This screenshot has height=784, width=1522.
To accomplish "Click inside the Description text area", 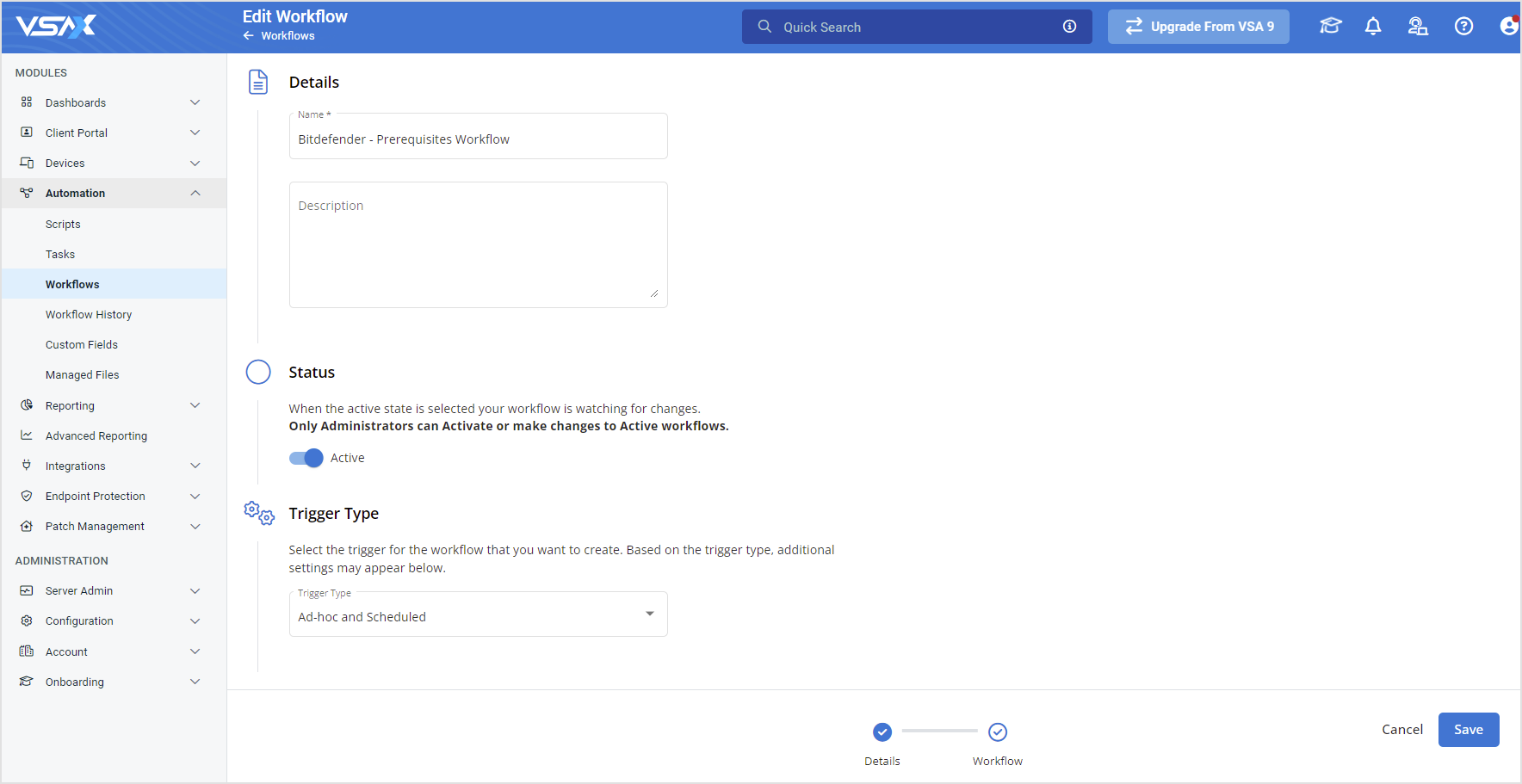I will pyautogui.click(x=478, y=244).
